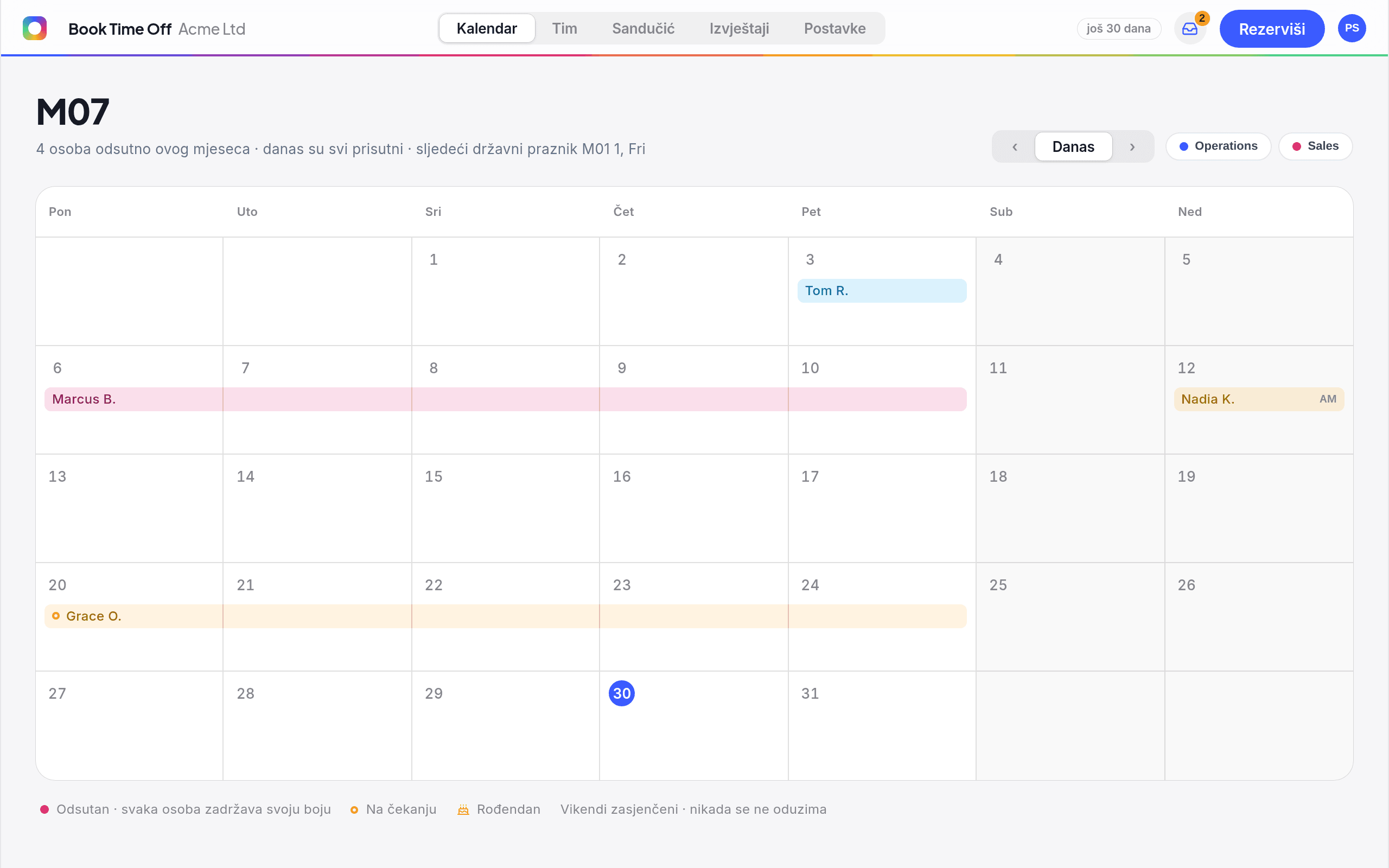Viewport: 1389px width, 868px height.
Task: Open the PS user avatar
Action: [x=1352, y=28]
